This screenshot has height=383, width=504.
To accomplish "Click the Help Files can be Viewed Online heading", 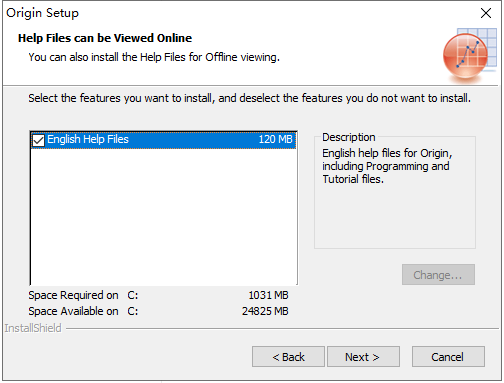I will coord(105,38).
